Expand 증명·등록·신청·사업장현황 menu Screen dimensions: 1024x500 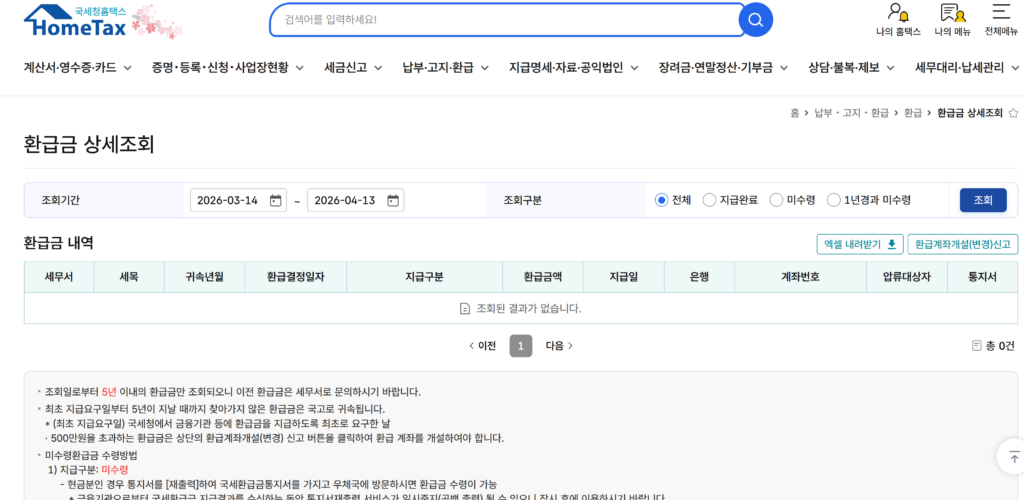(228, 67)
